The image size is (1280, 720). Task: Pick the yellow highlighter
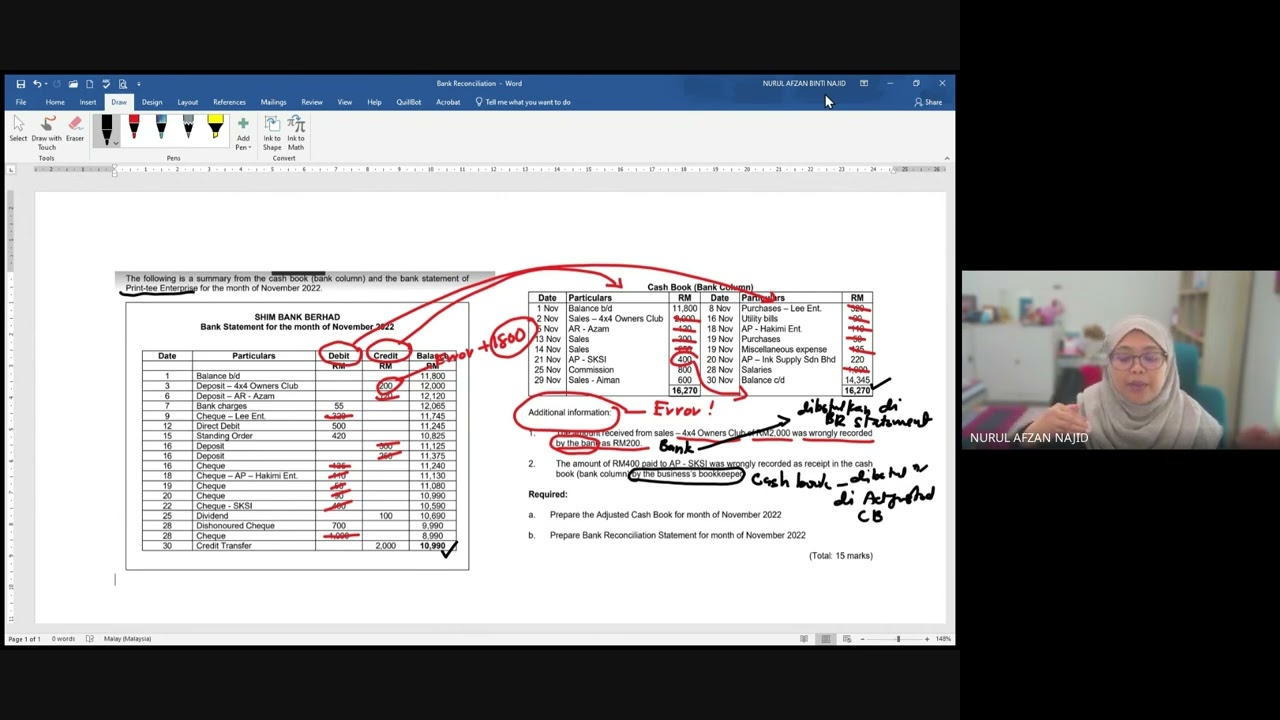215,127
